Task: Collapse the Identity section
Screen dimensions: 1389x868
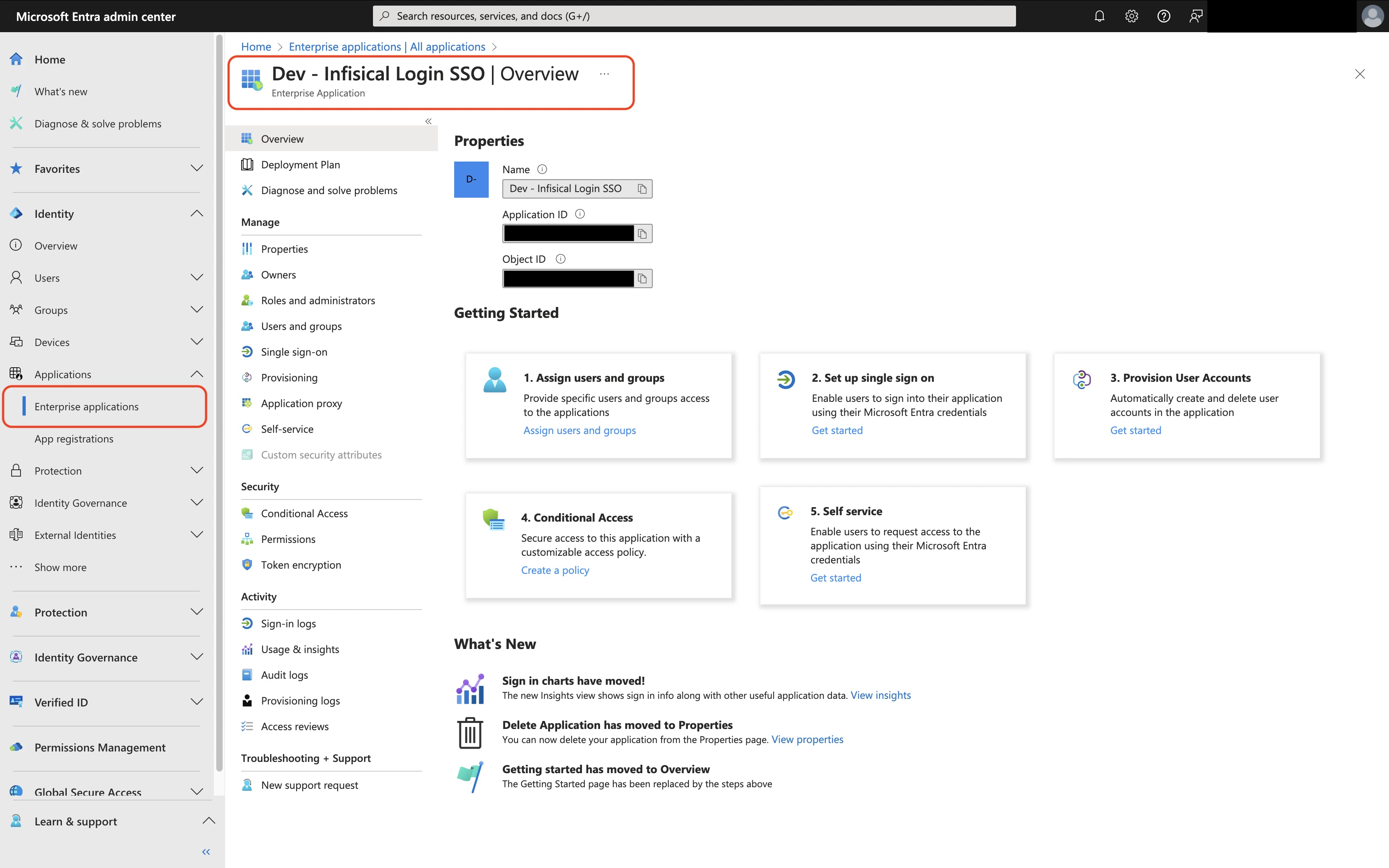Action: pyautogui.click(x=197, y=213)
